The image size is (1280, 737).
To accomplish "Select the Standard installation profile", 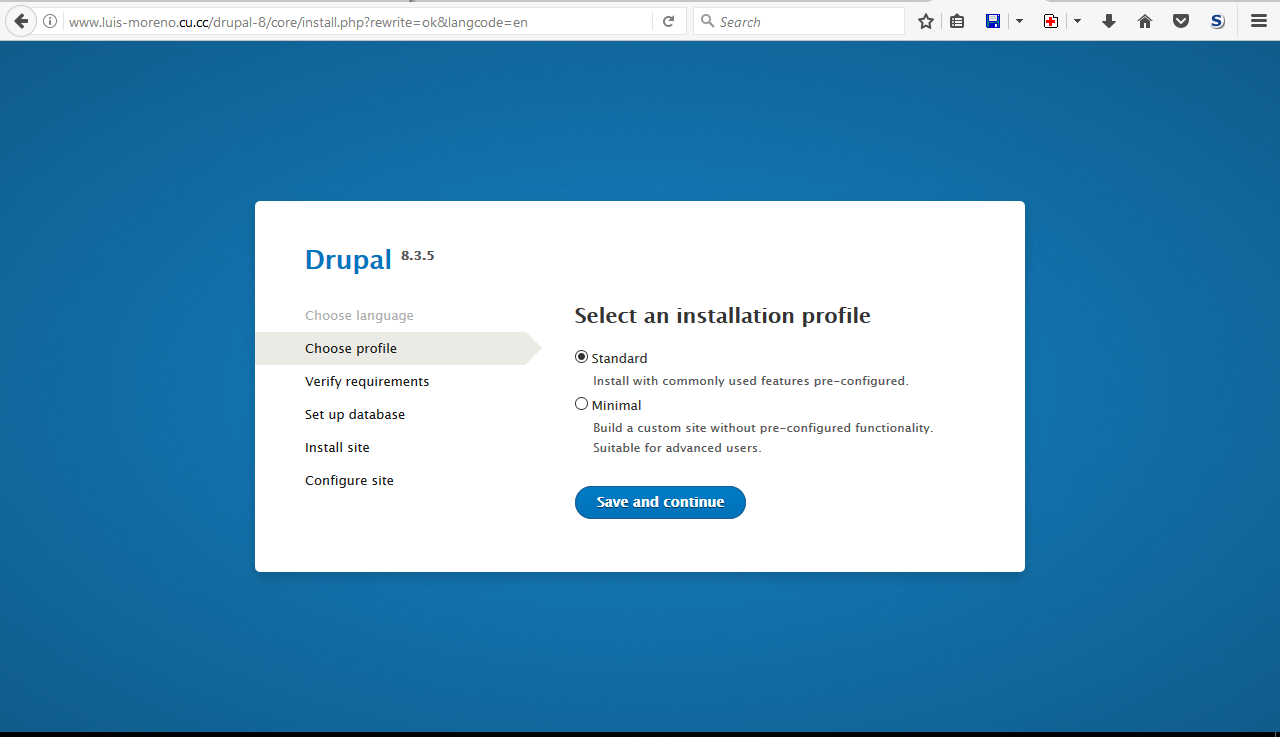I will point(581,357).
